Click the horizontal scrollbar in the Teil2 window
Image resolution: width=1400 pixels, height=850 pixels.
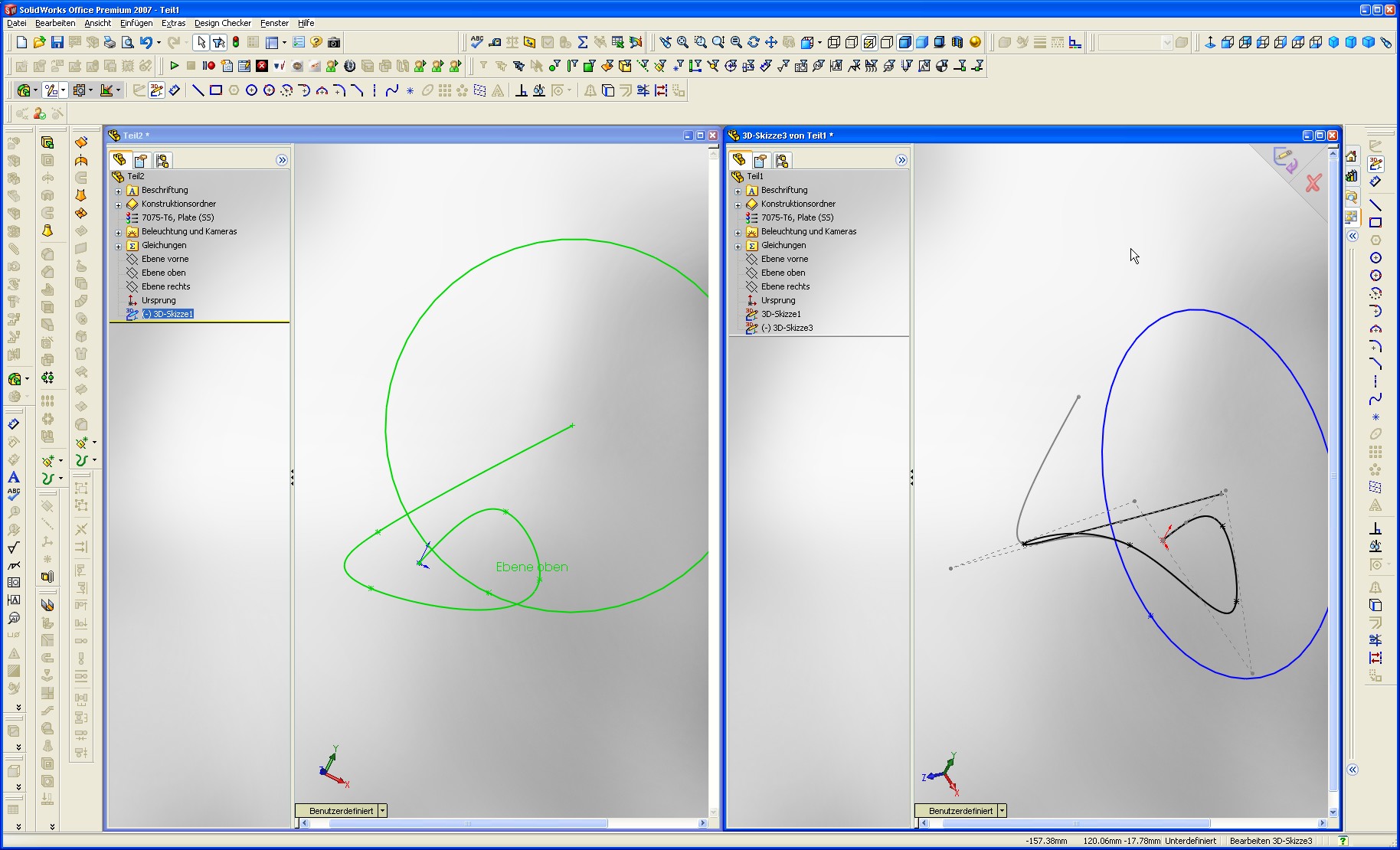click(469, 823)
